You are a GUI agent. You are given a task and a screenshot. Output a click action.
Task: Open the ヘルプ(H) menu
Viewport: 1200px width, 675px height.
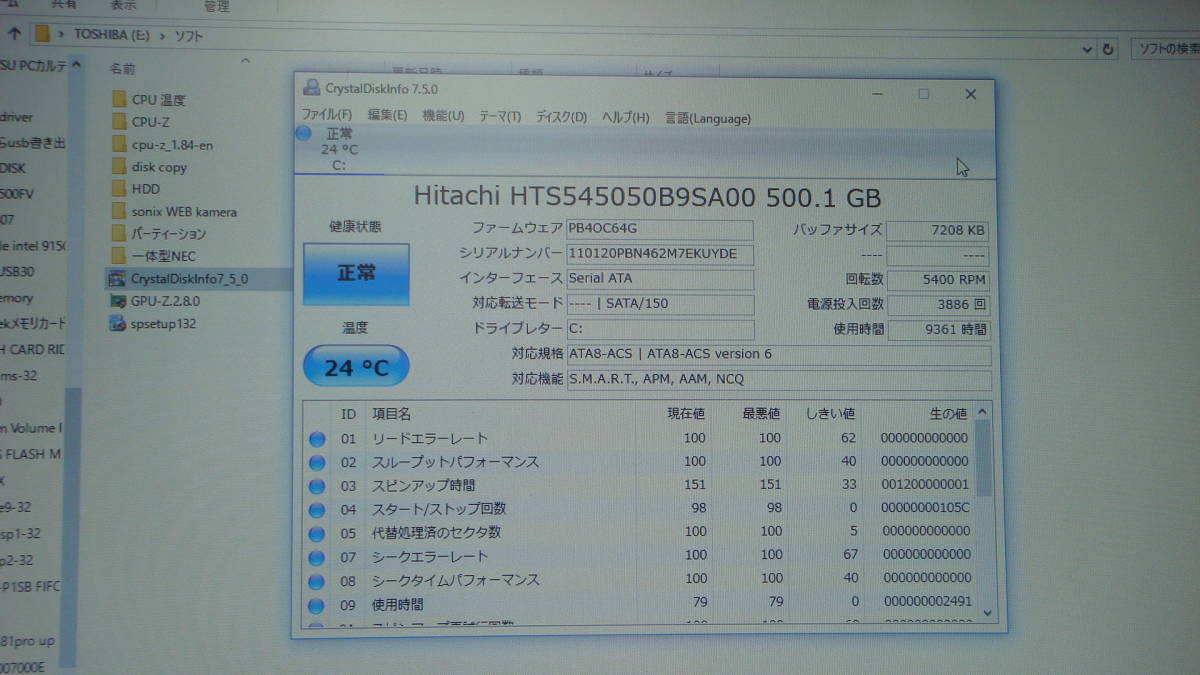[625, 118]
